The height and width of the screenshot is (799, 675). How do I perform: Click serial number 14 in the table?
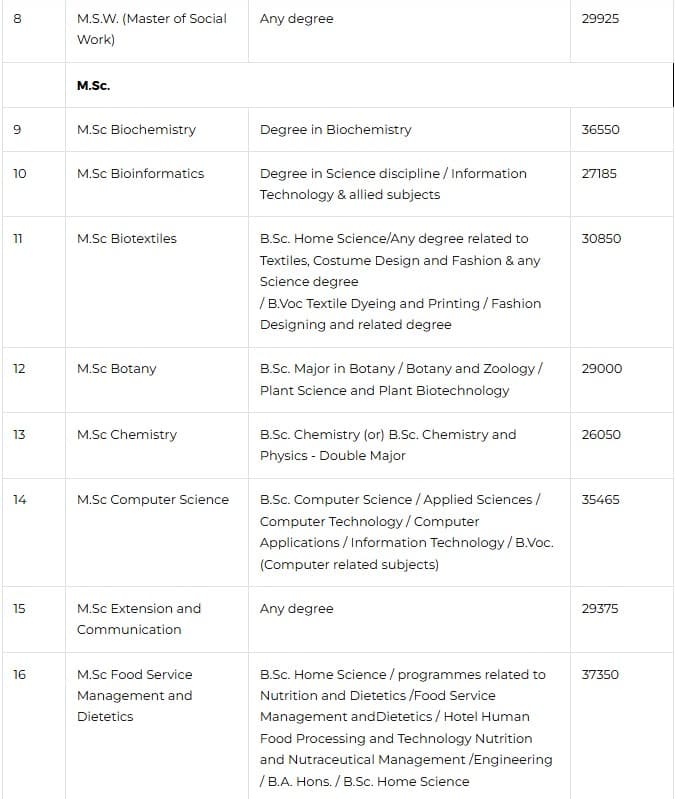coord(20,500)
